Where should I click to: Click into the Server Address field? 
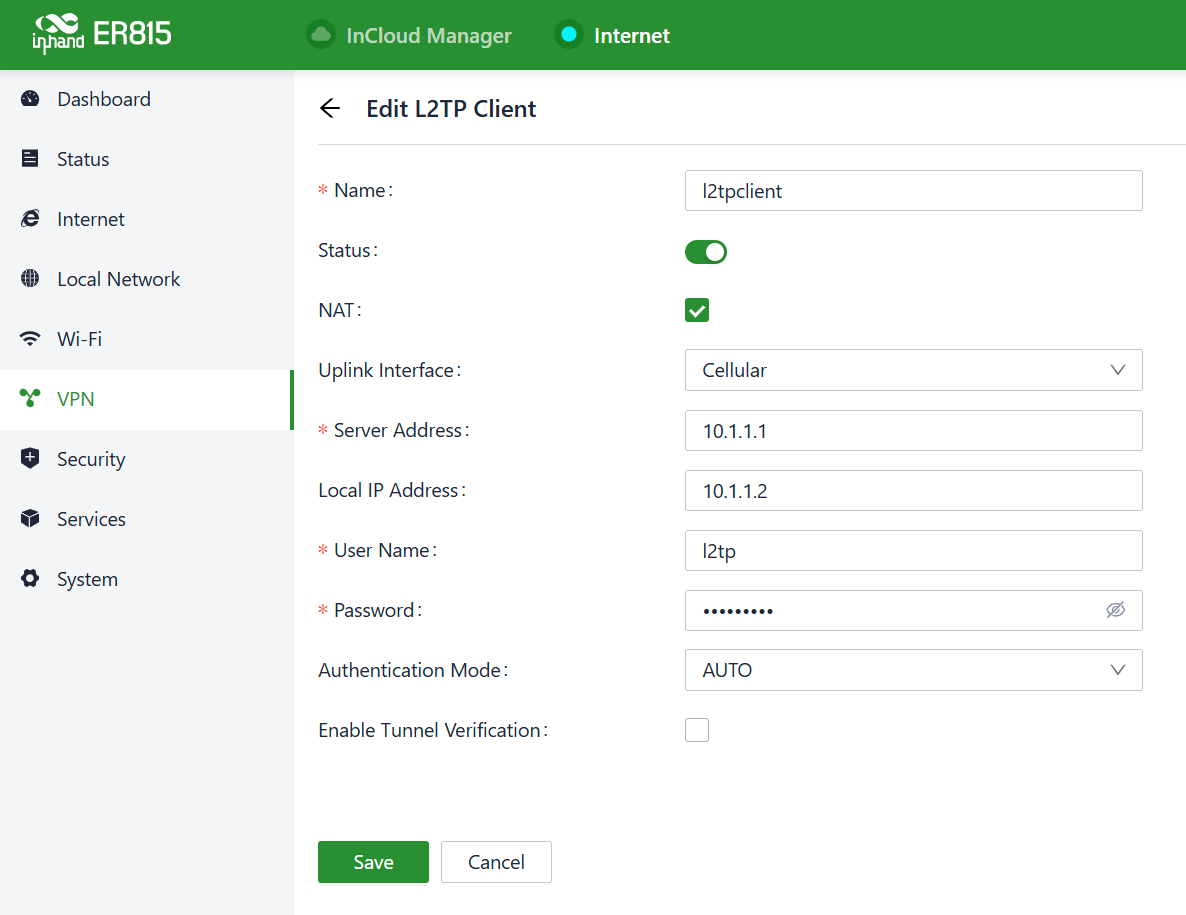913,431
